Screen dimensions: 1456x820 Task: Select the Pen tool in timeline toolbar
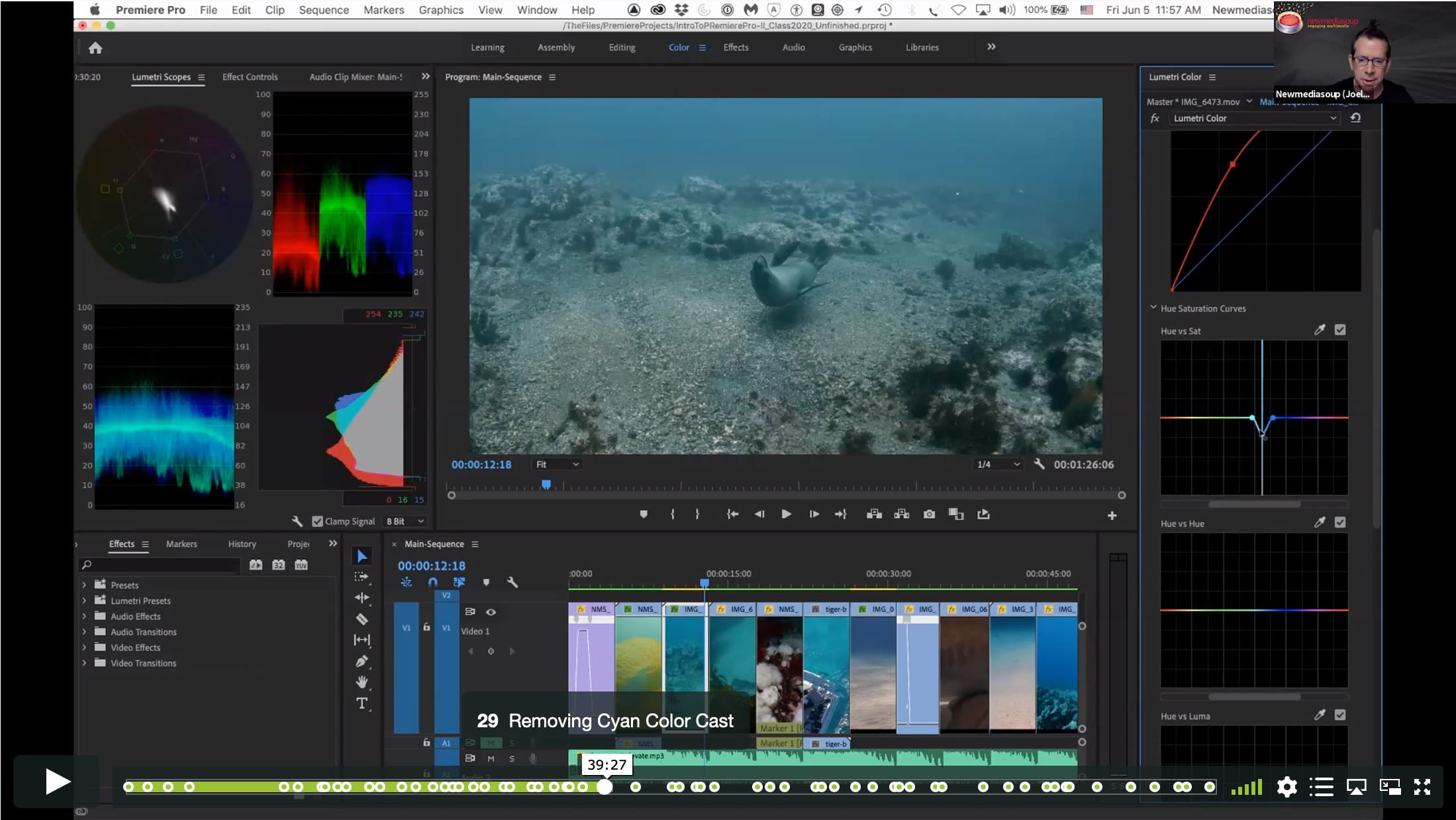362,661
